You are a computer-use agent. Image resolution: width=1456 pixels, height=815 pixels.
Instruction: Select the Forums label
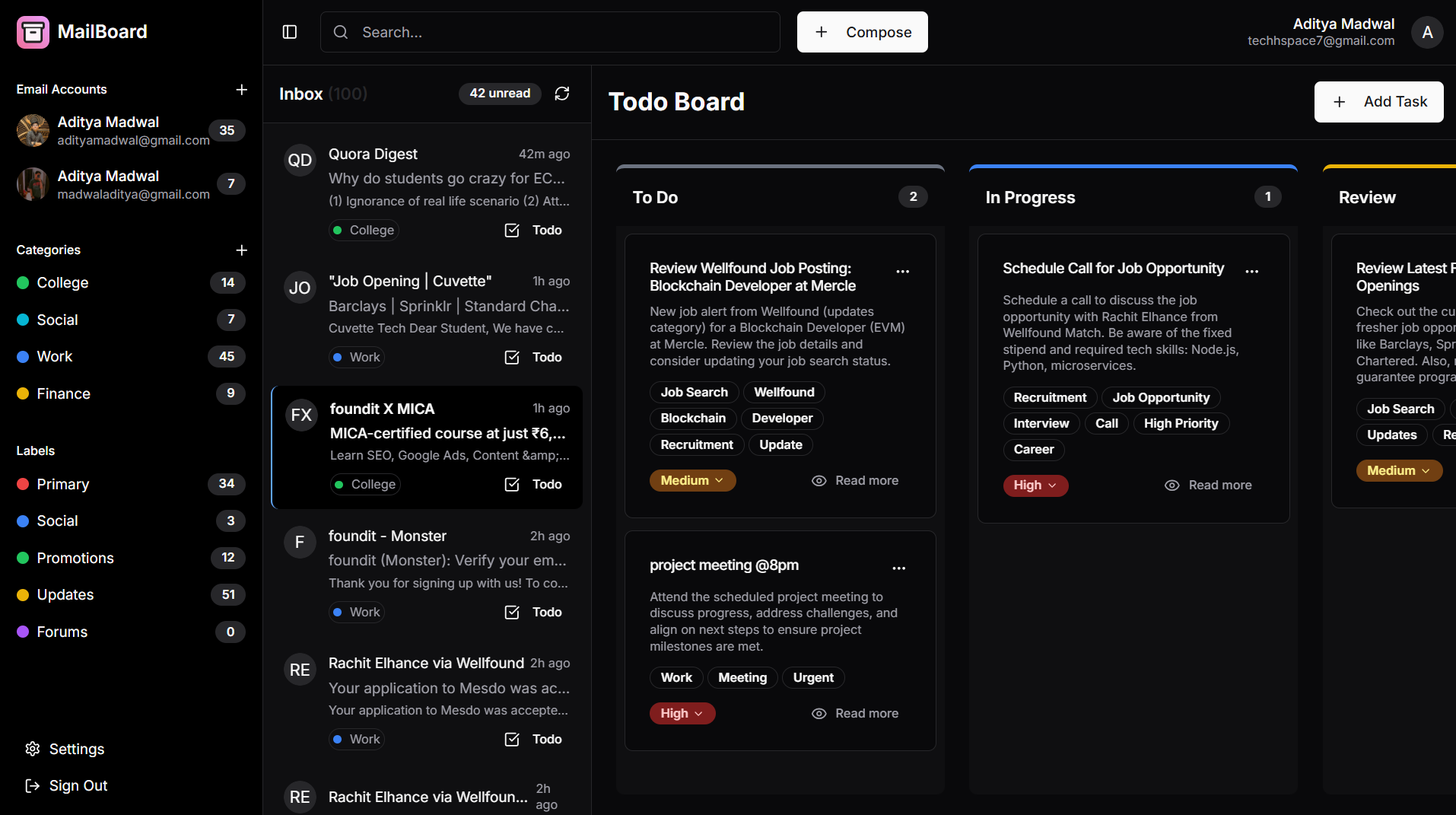coord(131,632)
